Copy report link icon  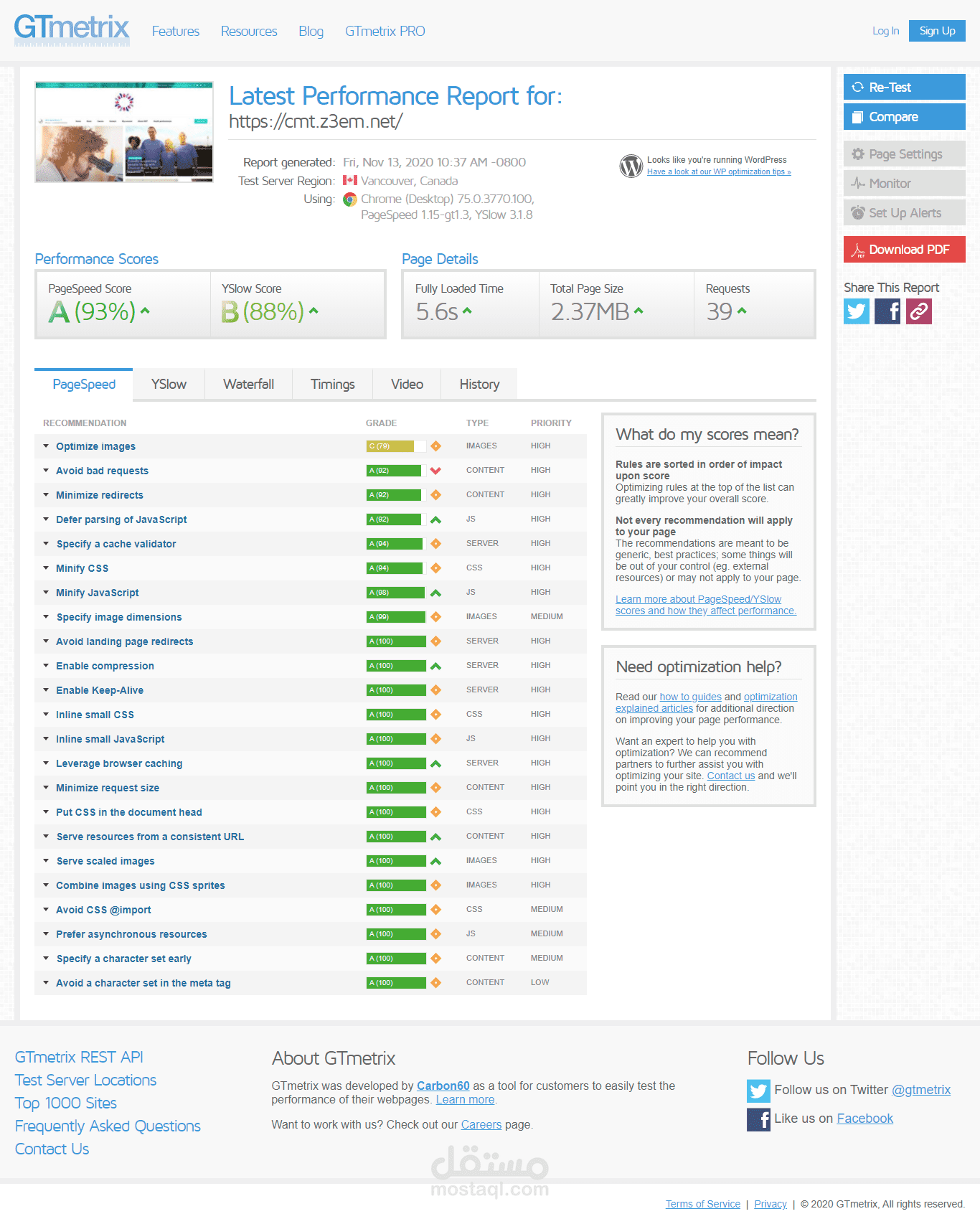pos(919,311)
